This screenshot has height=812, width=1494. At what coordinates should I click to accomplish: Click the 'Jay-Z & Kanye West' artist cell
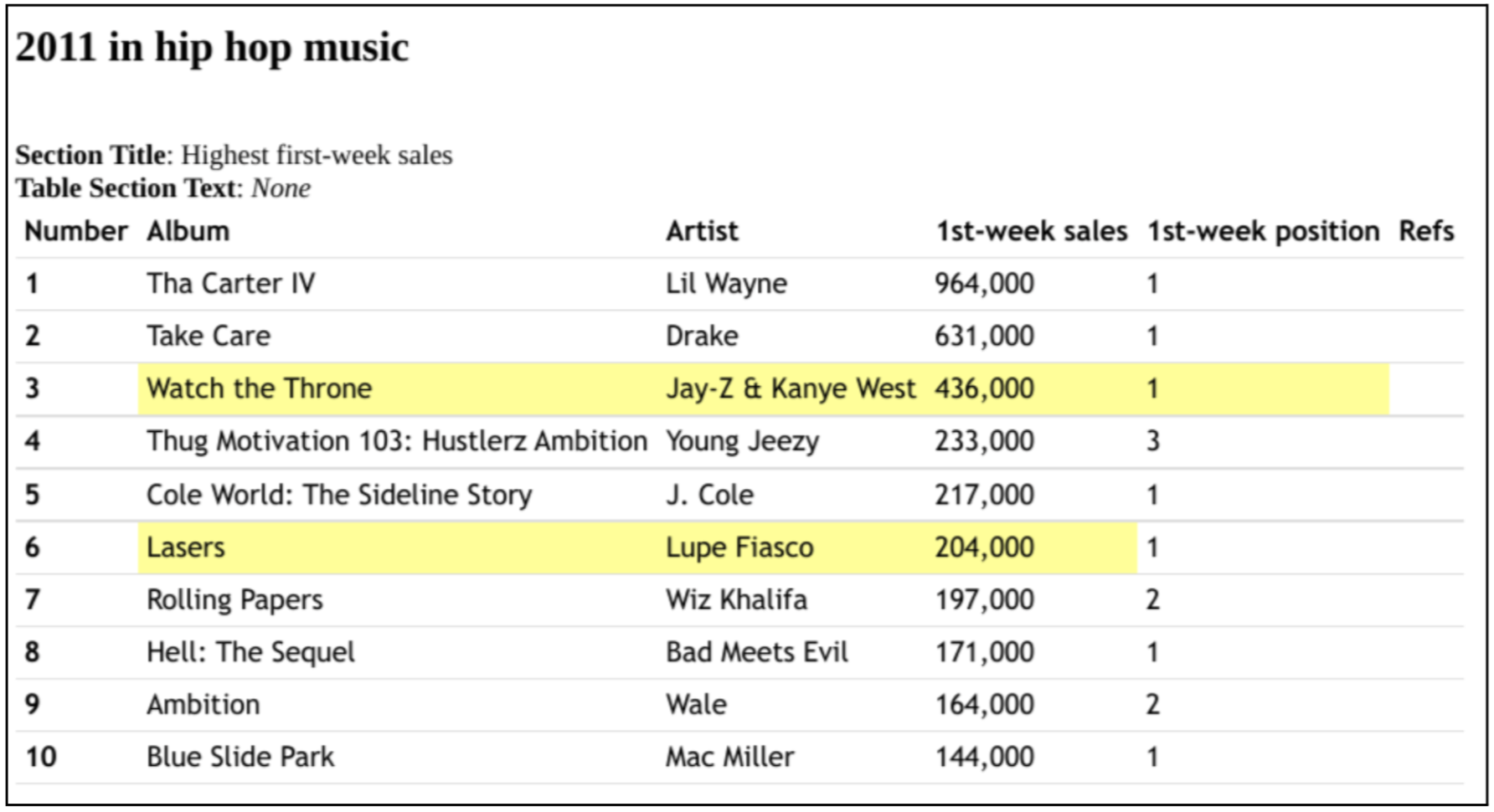point(791,389)
